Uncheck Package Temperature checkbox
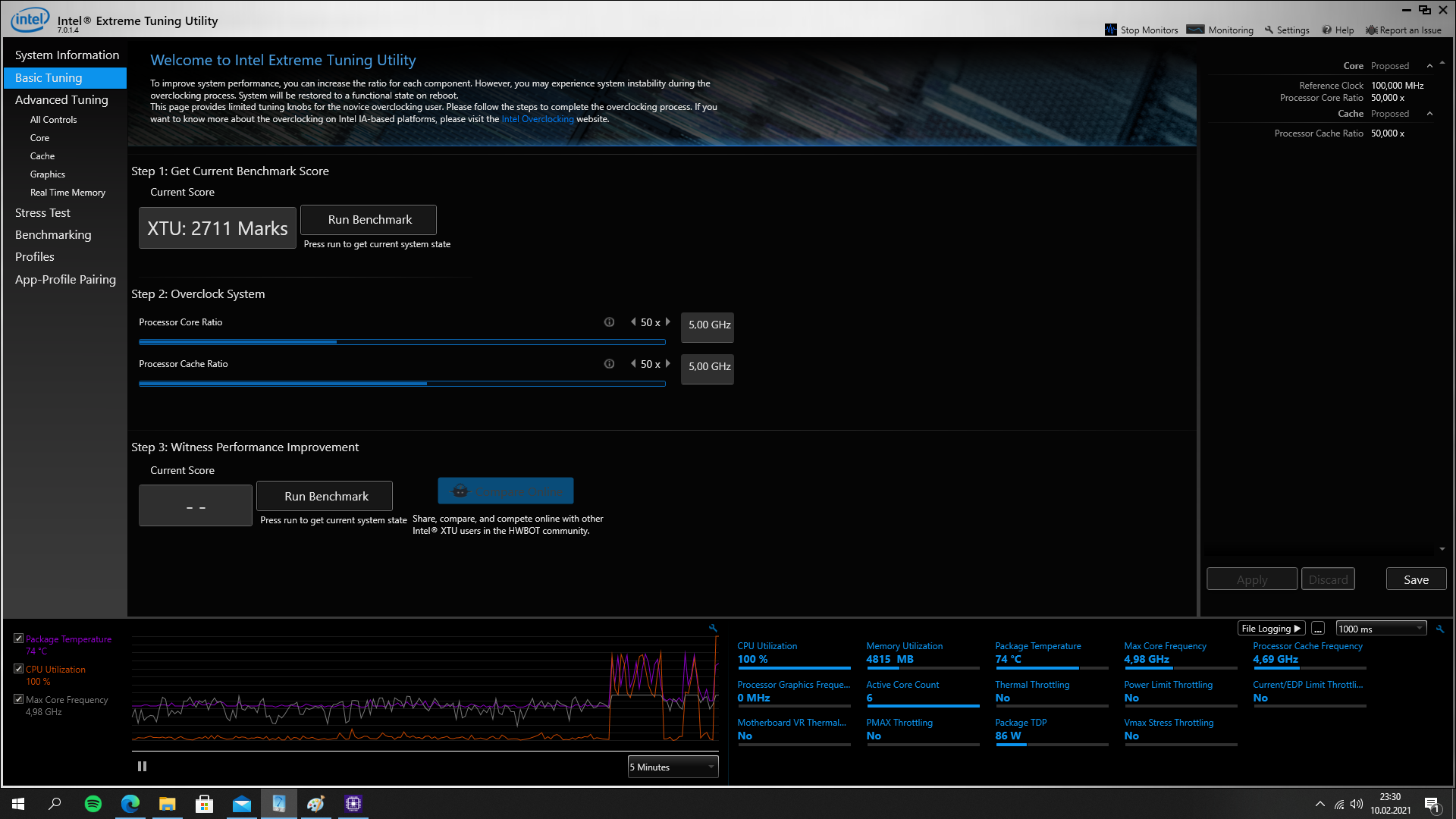1456x819 pixels. point(19,639)
